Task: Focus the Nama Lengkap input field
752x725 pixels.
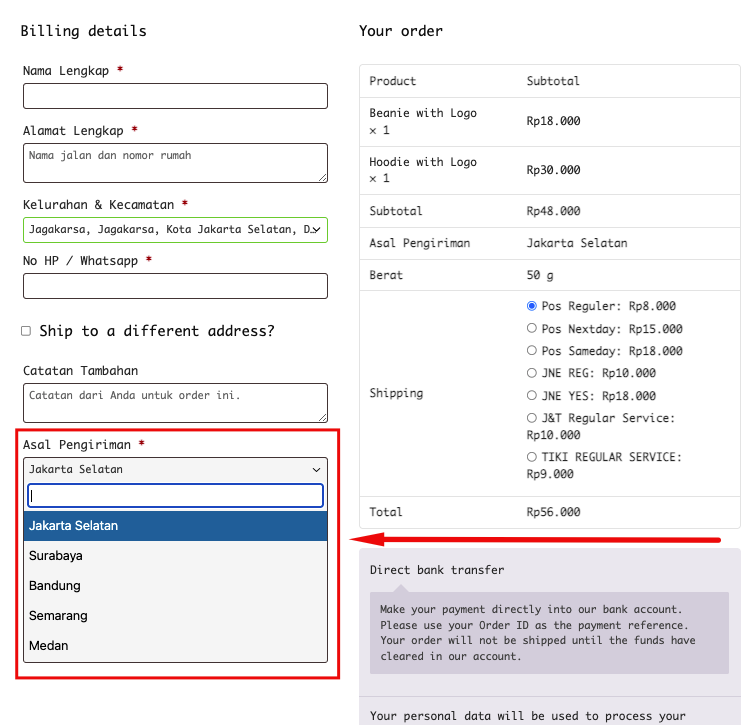Action: (x=175, y=96)
